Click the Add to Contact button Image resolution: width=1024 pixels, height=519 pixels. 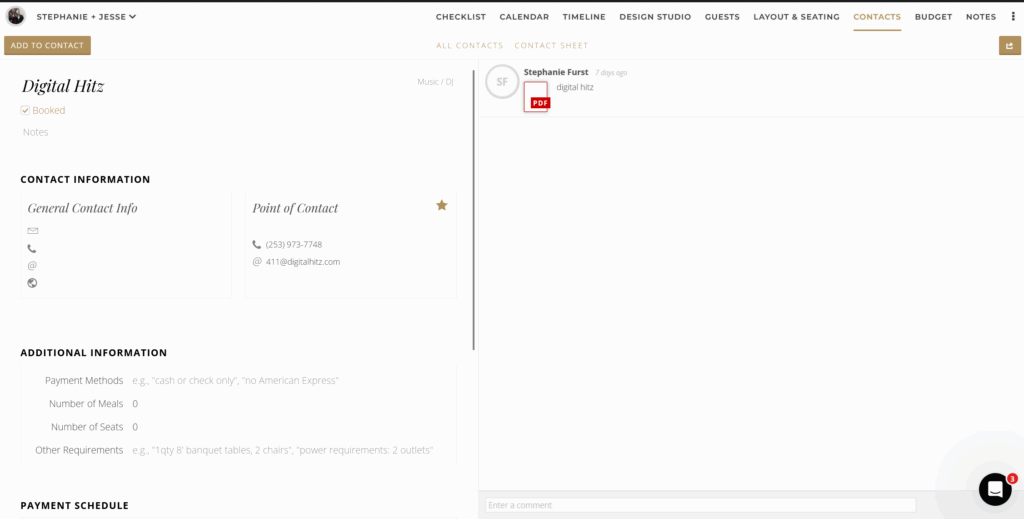pyautogui.click(x=47, y=46)
